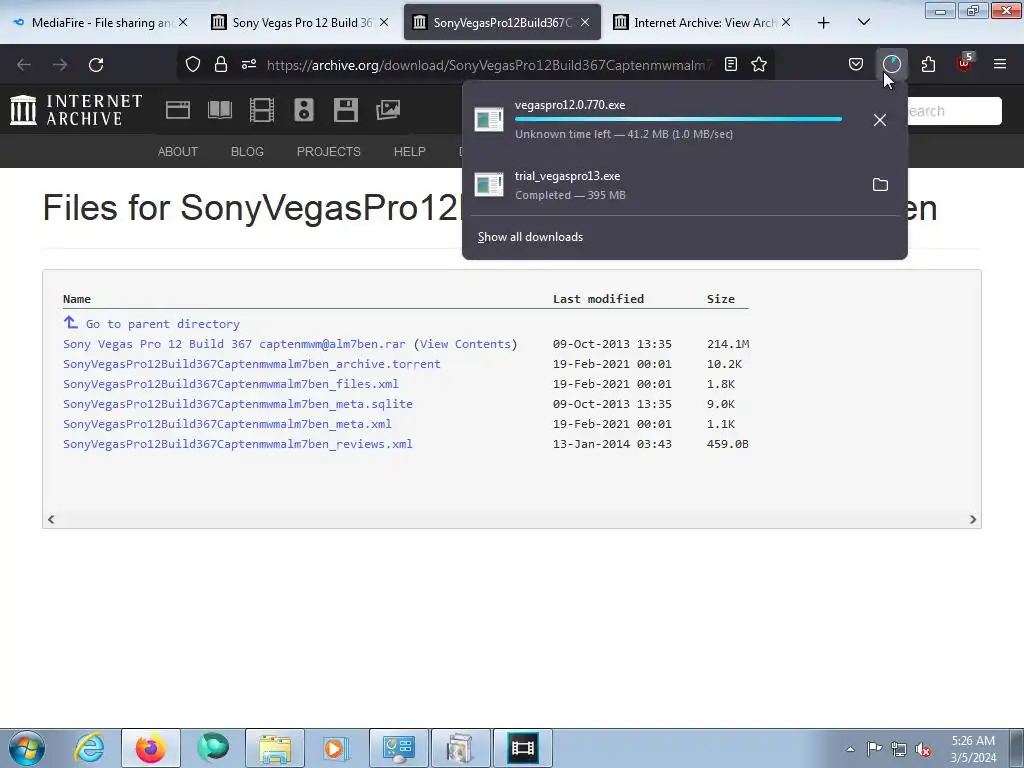The height and width of the screenshot is (768, 1024).
Task: Open the _reviews.xml link
Action: click(238, 444)
